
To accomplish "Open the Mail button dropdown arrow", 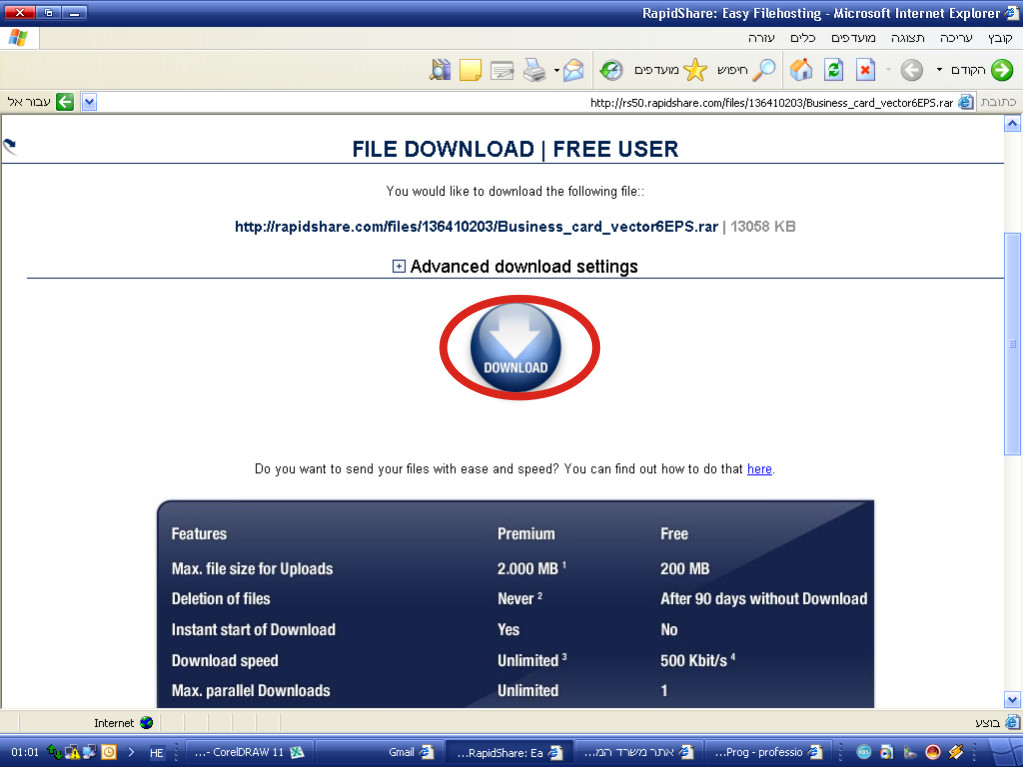I will tap(557, 70).
